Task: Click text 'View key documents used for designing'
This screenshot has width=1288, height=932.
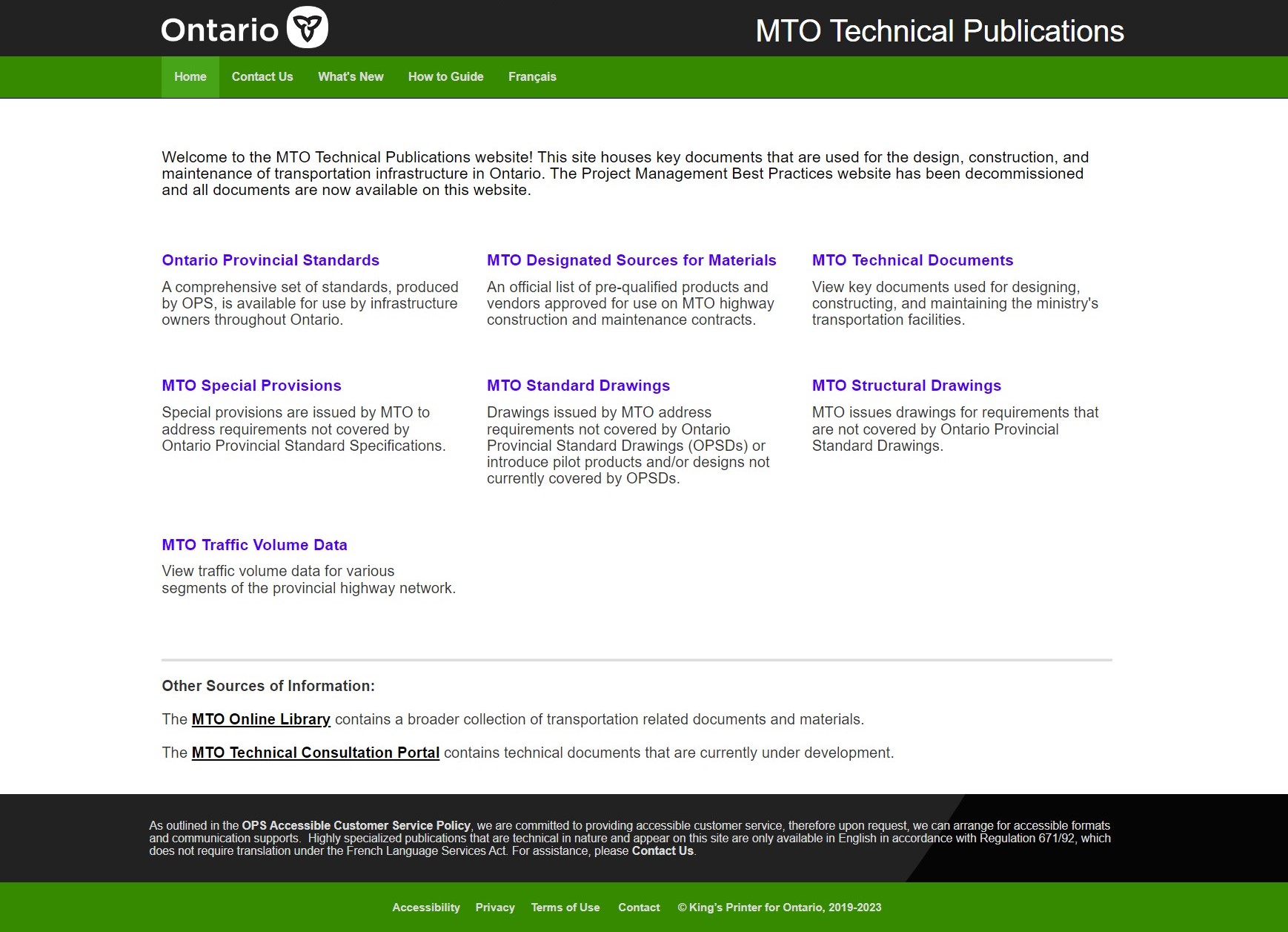Action: 955,303
